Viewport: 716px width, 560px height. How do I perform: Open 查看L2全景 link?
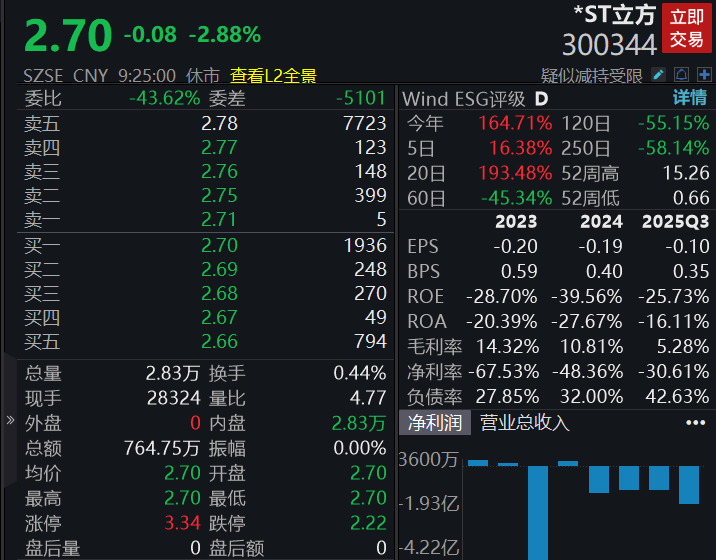pos(273,75)
